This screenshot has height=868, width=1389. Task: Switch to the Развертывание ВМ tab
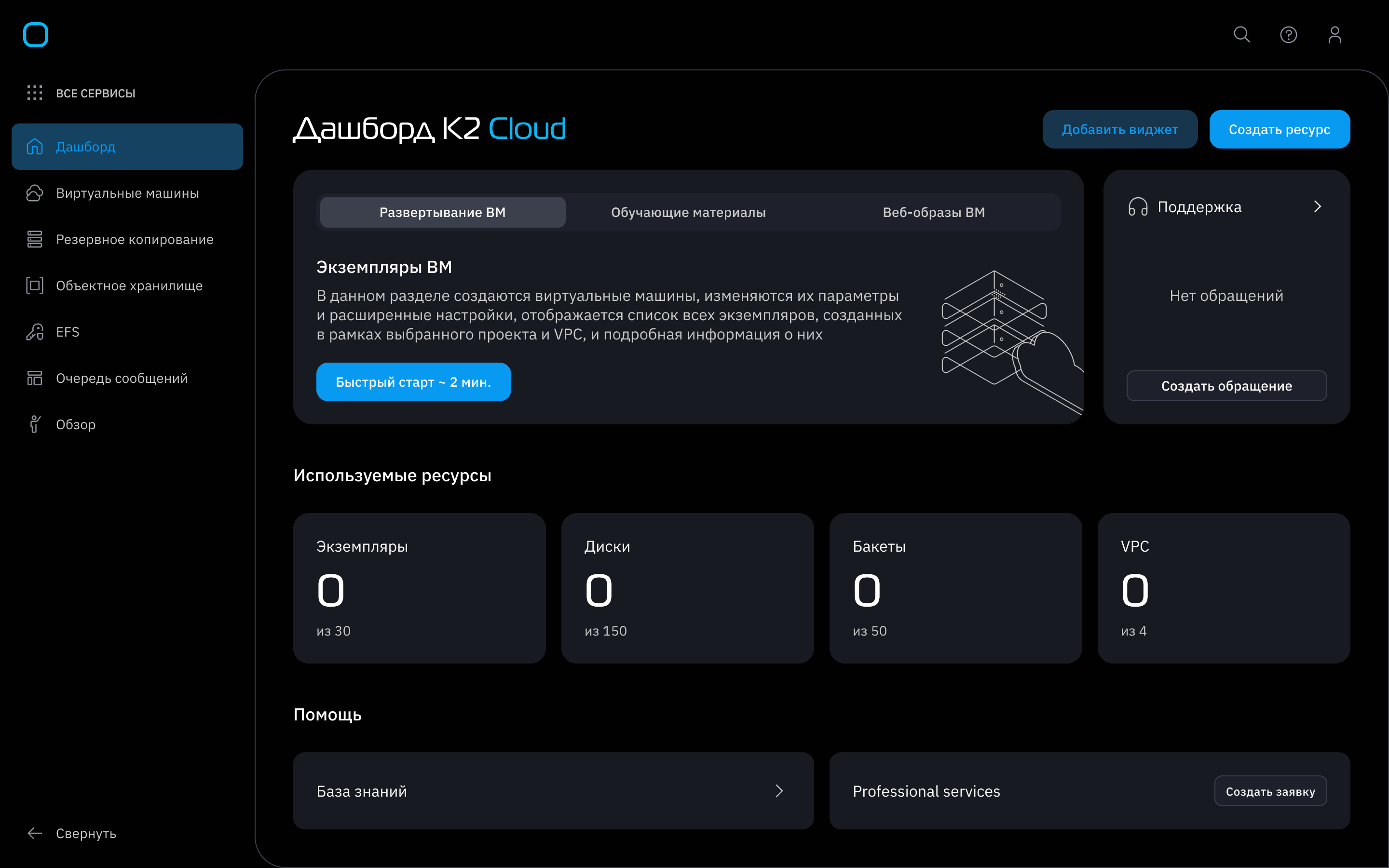pos(443,212)
